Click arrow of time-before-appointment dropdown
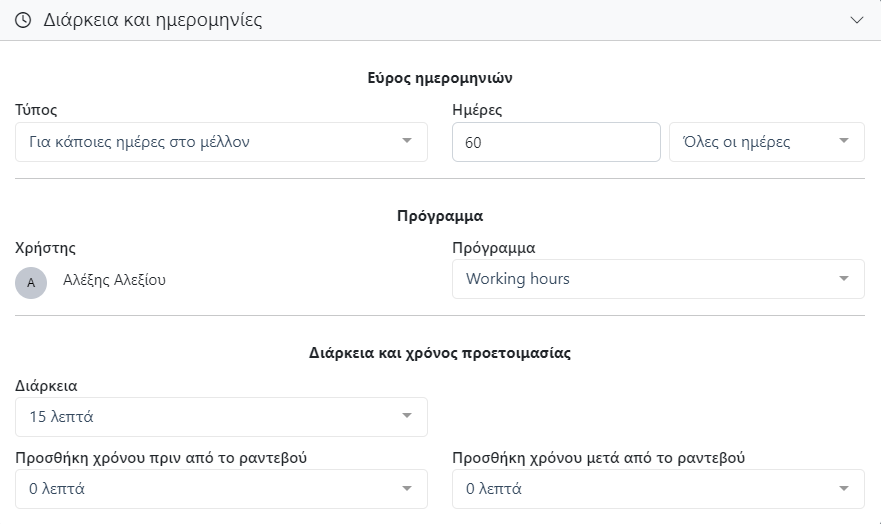The image size is (881, 524). coord(407,489)
